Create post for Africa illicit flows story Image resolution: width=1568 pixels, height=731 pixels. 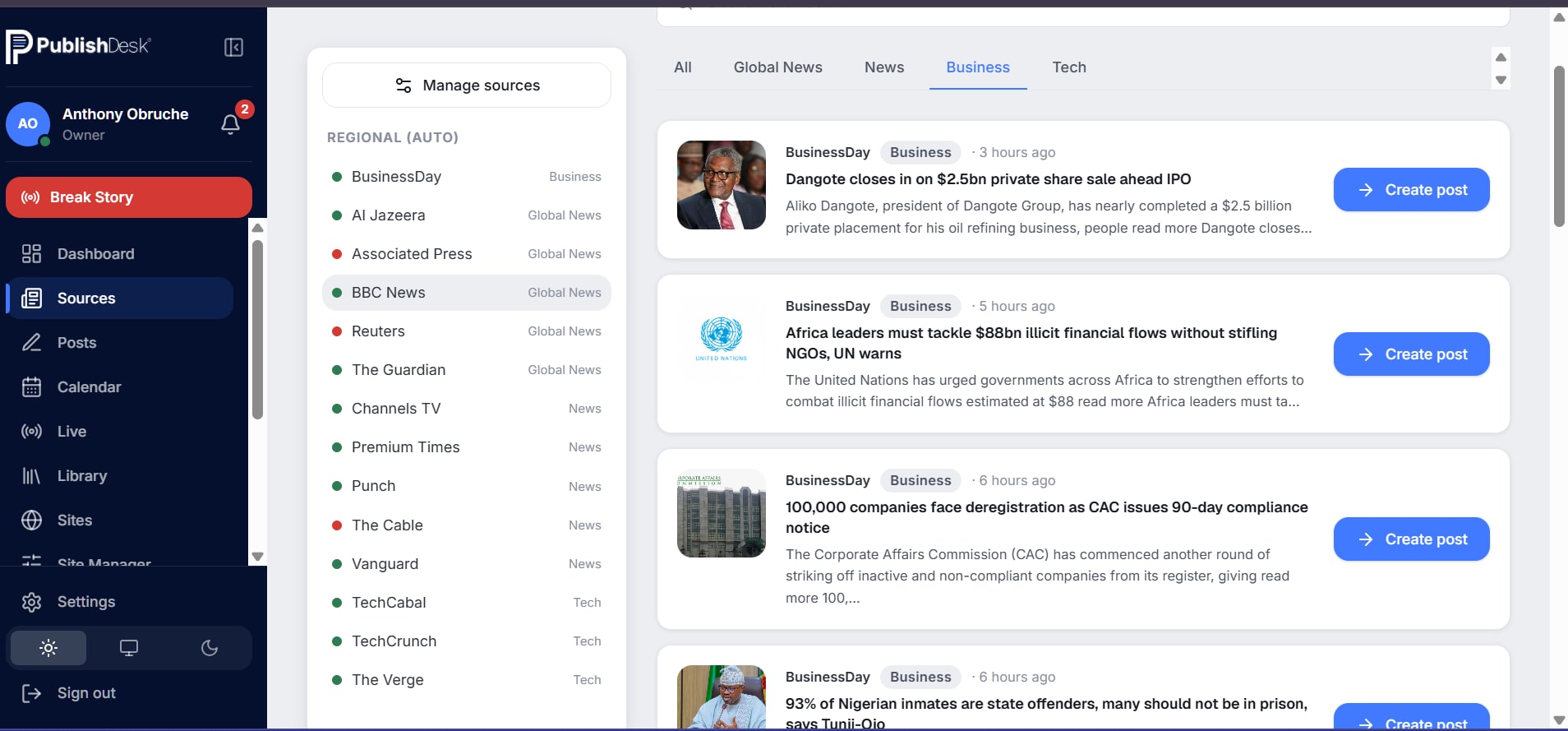click(1411, 354)
